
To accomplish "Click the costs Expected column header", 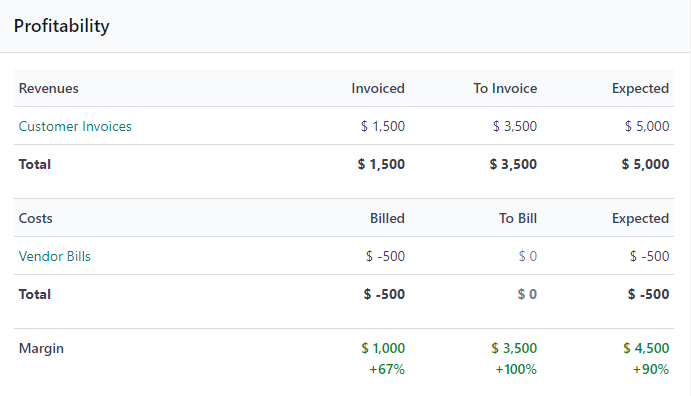I will 640,218.
